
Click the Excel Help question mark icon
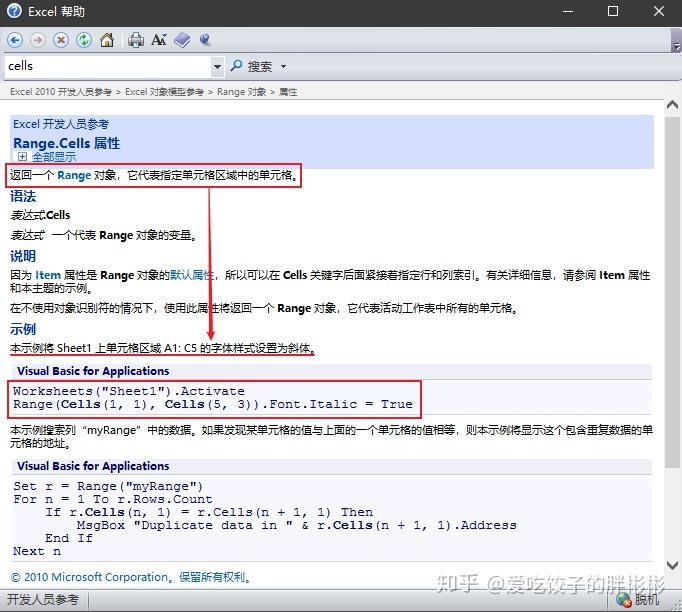pos(14,11)
